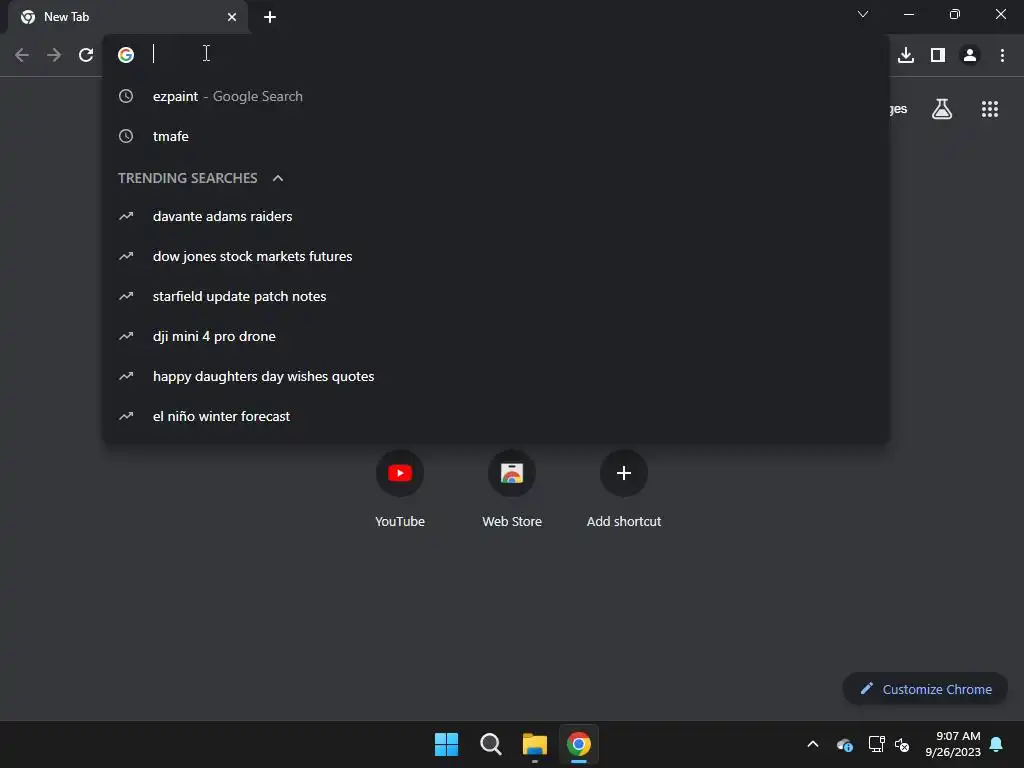Open the notifications bell icon
The image size is (1024, 768).
[996, 744]
